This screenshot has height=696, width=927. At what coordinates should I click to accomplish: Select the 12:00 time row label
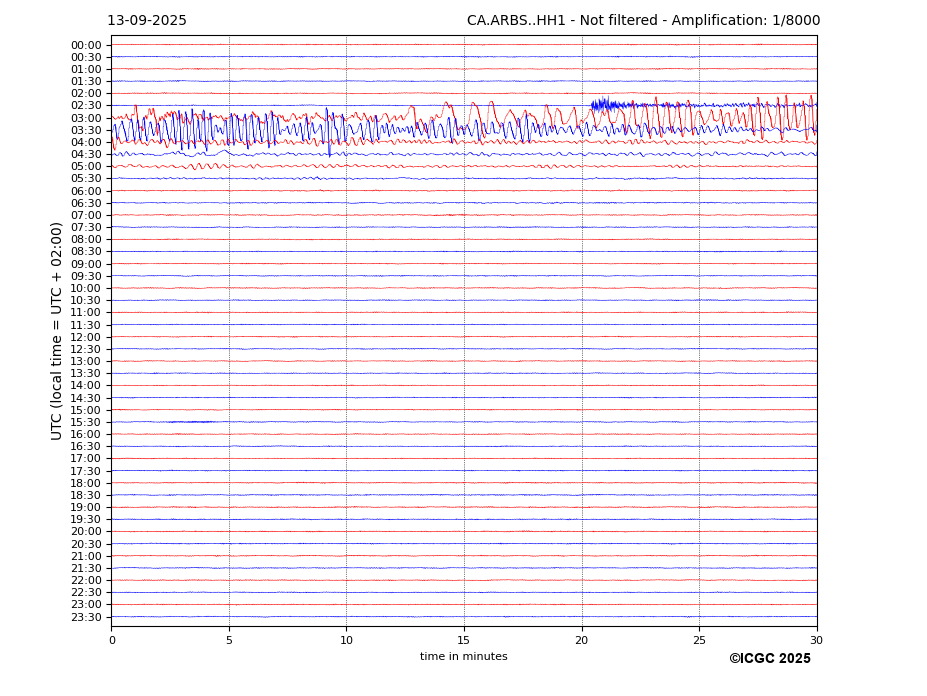(x=86, y=338)
